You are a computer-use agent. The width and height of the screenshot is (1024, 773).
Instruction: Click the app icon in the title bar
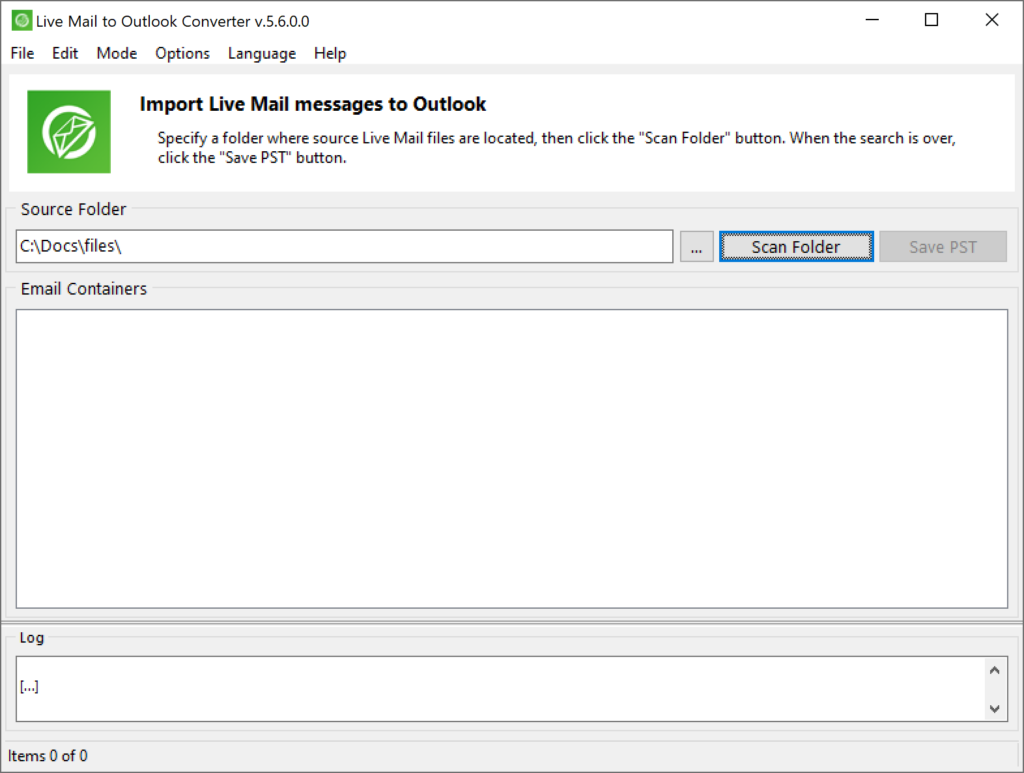click(x=23, y=20)
